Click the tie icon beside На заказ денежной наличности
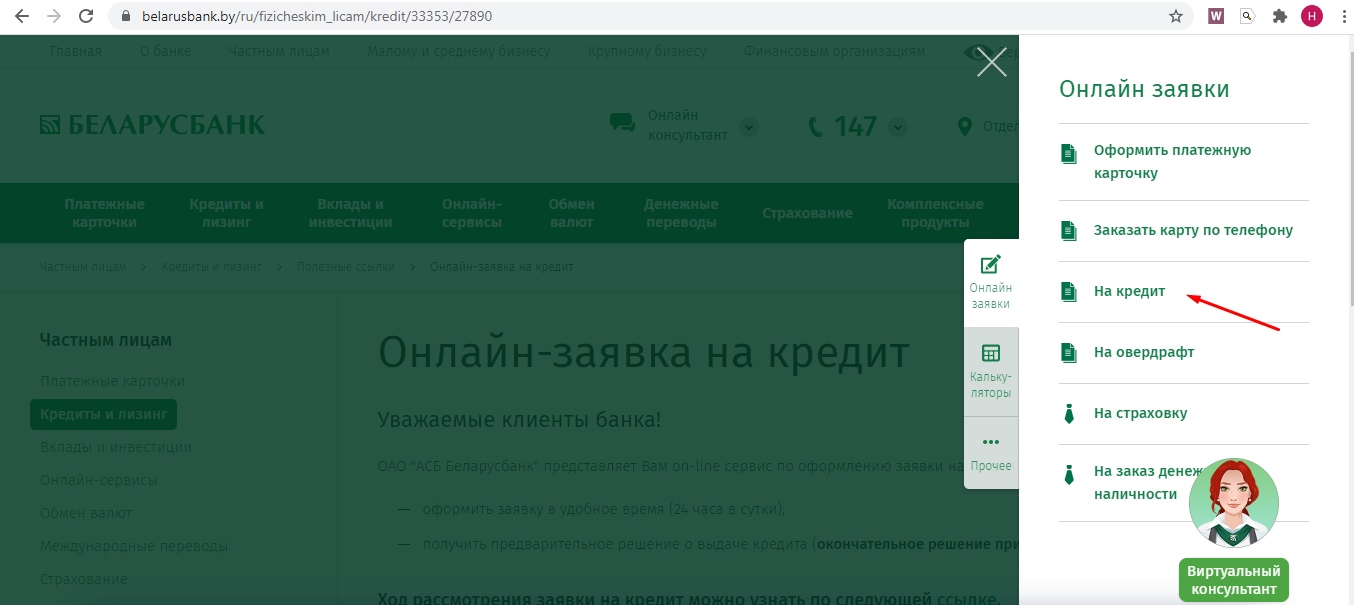 (1069, 475)
